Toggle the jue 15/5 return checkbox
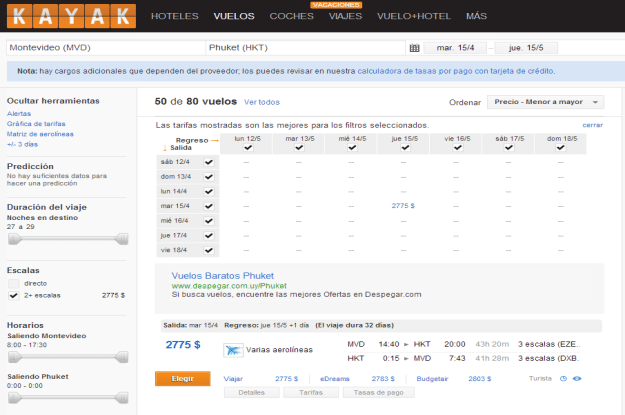The image size is (625, 415). (x=405, y=148)
